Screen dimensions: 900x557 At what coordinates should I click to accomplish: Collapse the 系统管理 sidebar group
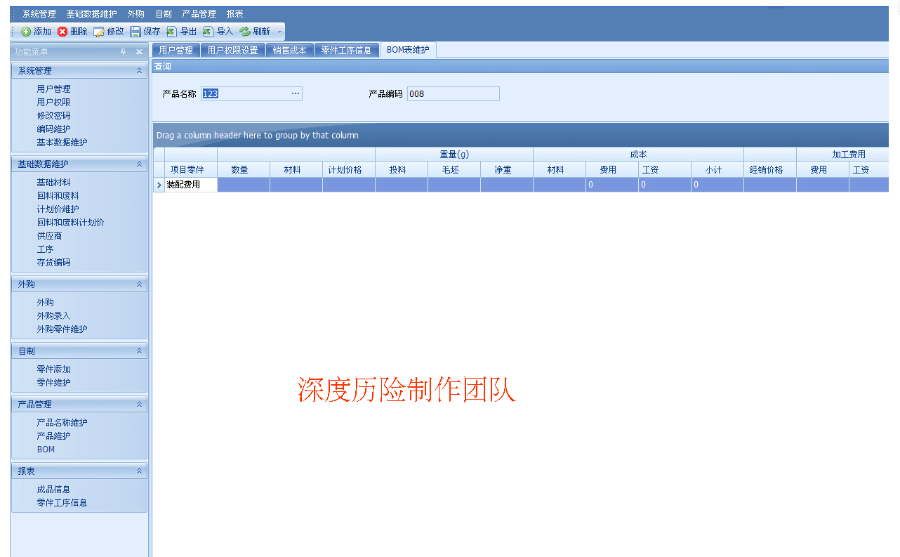139,71
